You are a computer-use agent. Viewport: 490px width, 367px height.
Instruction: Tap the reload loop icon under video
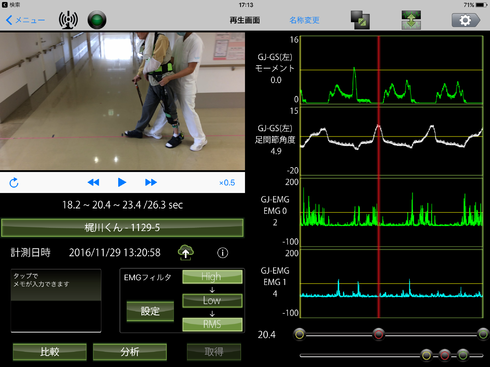[x=14, y=183]
